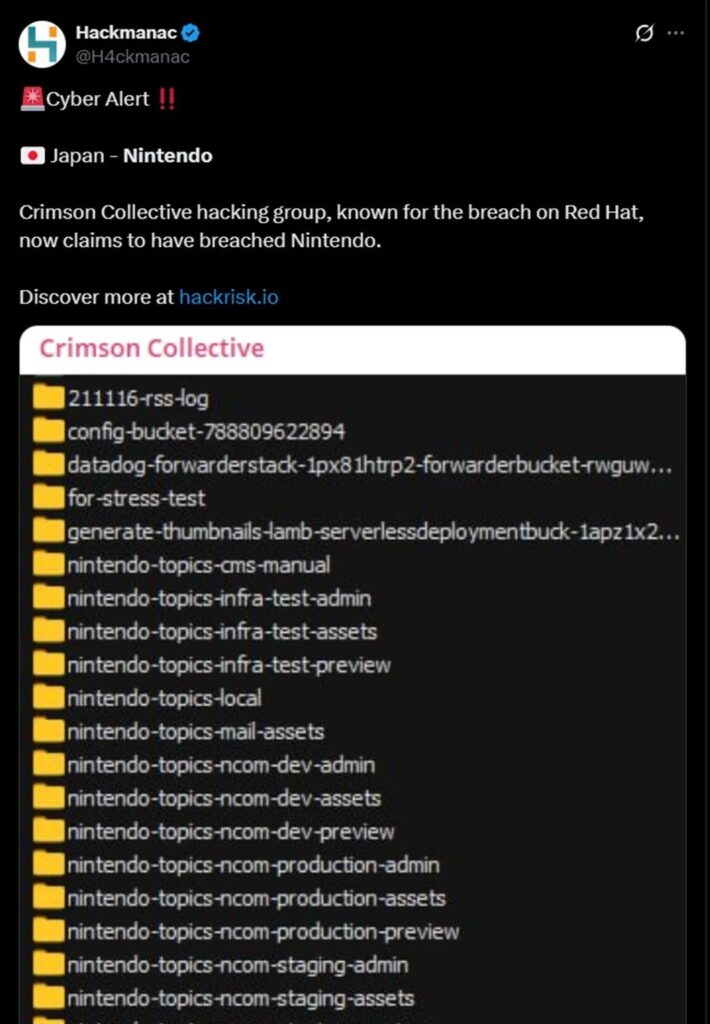Click the blue verified badge
The width and height of the screenshot is (710, 1024).
(x=190, y=33)
